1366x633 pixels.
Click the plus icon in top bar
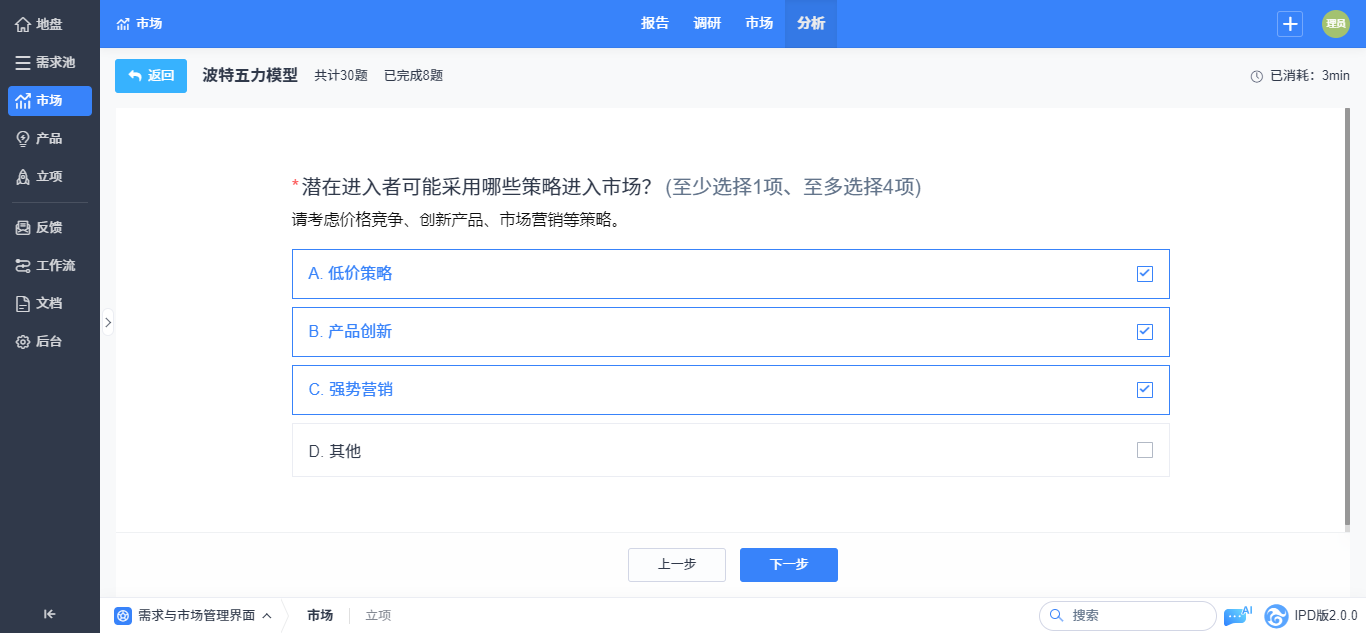click(1290, 24)
